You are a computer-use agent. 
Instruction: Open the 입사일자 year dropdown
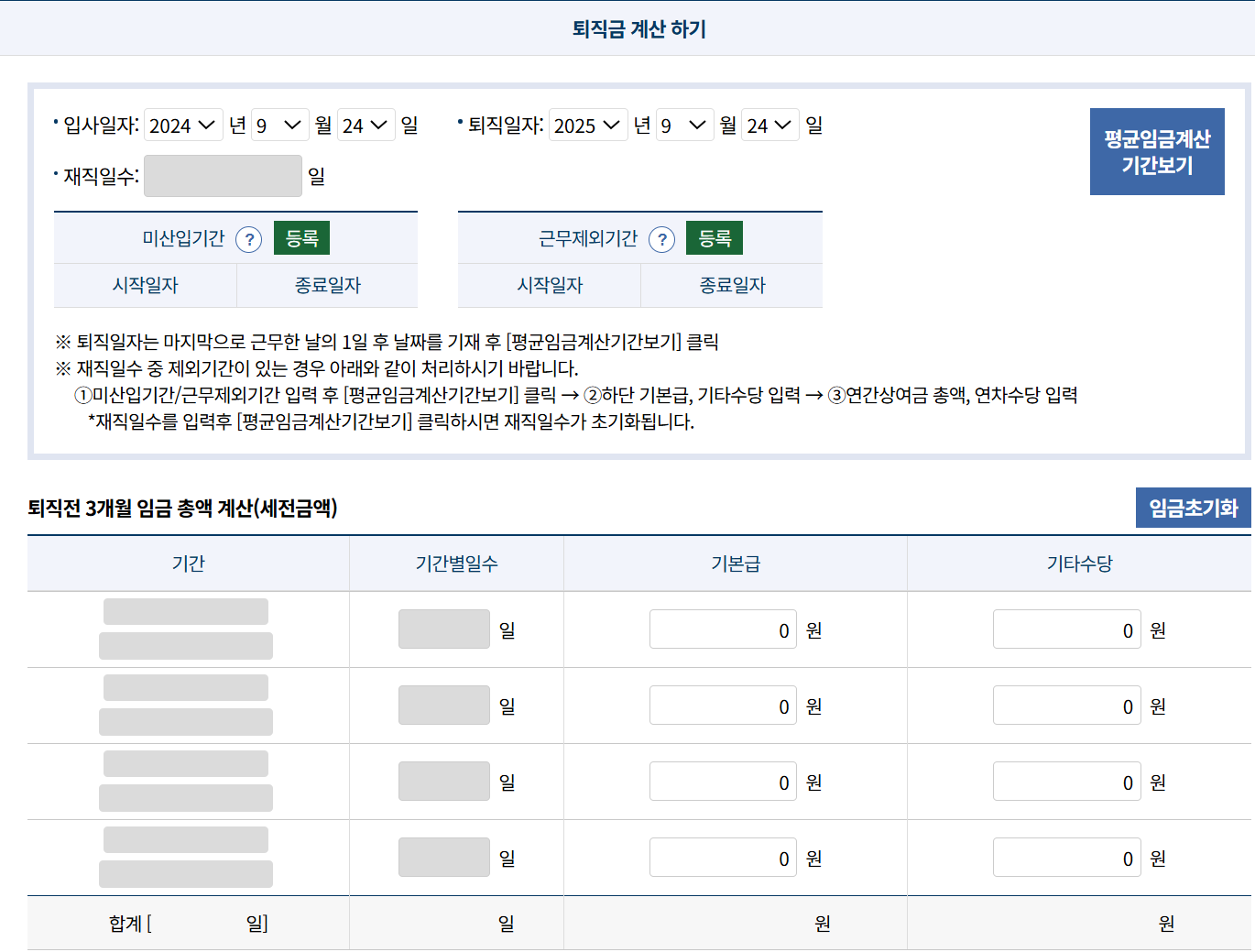183,126
